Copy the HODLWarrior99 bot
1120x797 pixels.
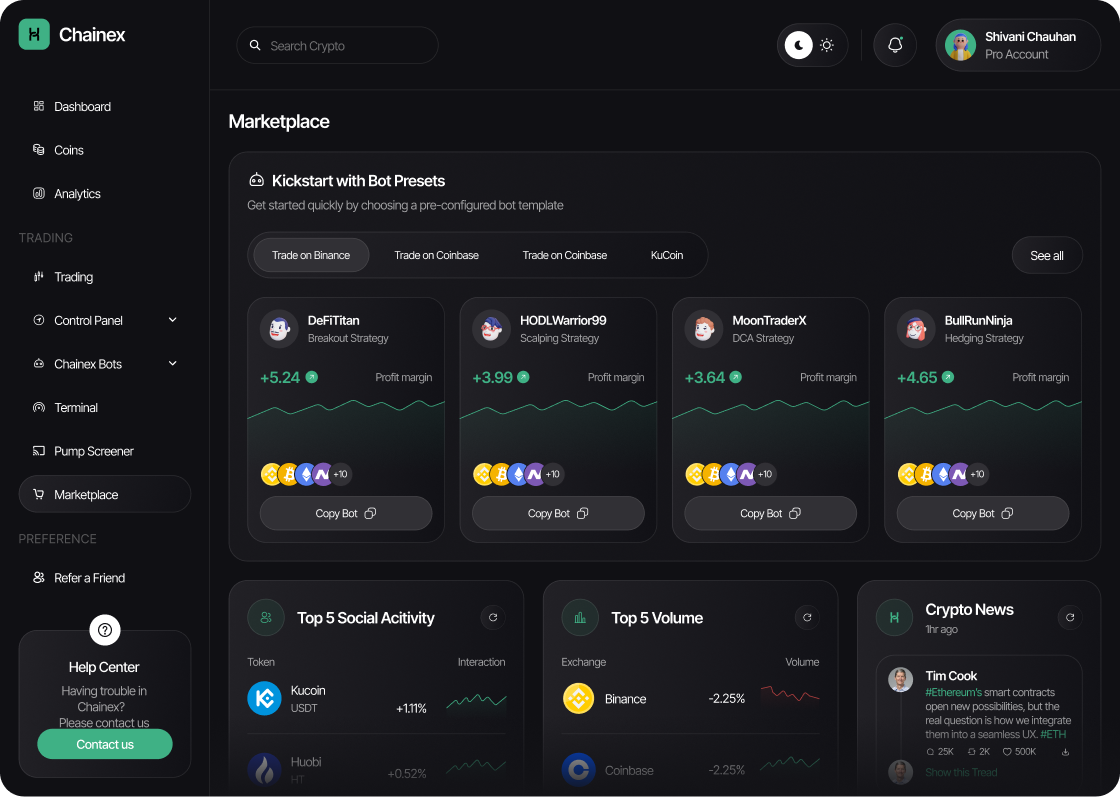[x=559, y=513]
